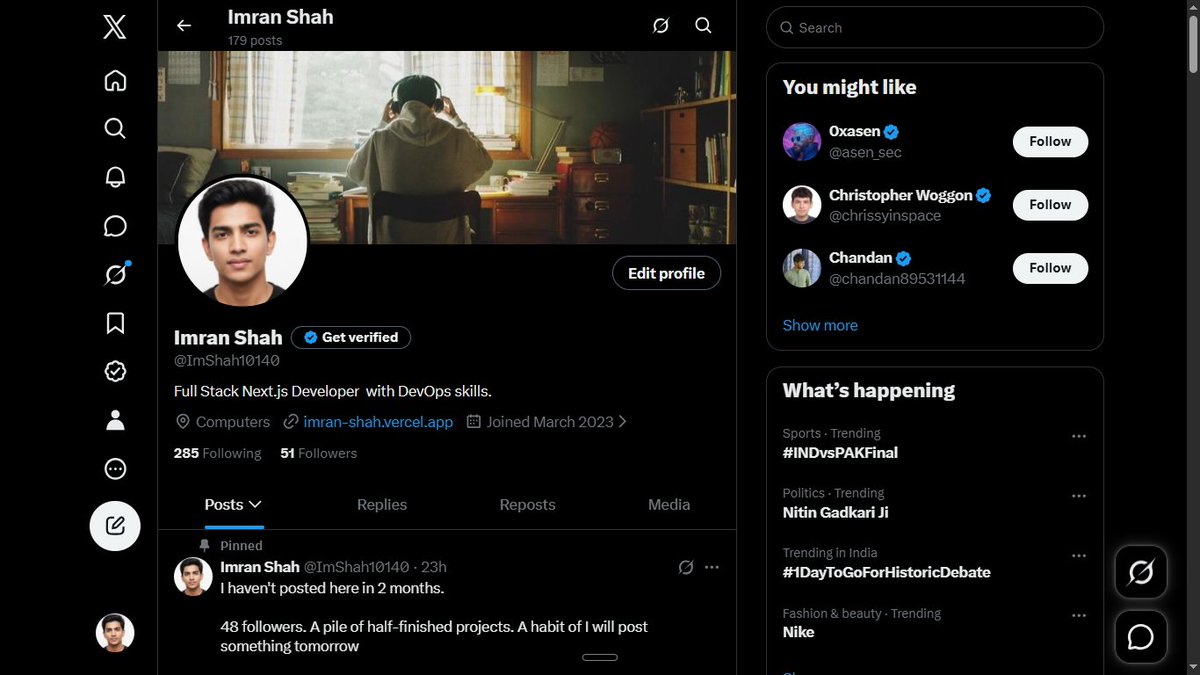1200x675 pixels.
Task: Open #1DayToGoForHistoricDebate trend
Action: click(886, 573)
